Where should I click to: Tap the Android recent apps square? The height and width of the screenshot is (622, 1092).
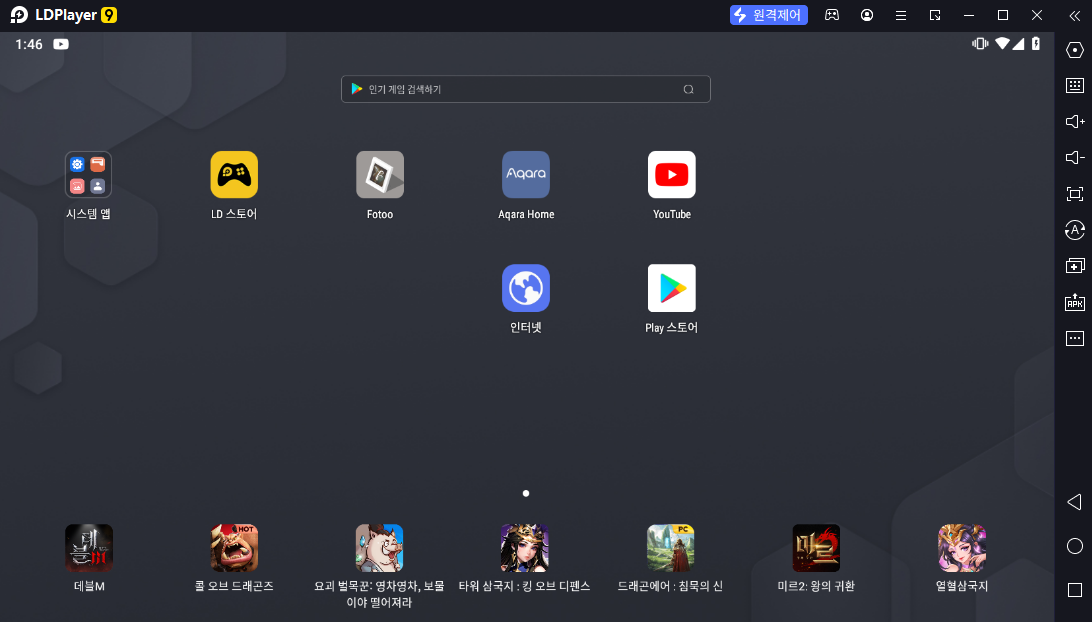point(1075,589)
